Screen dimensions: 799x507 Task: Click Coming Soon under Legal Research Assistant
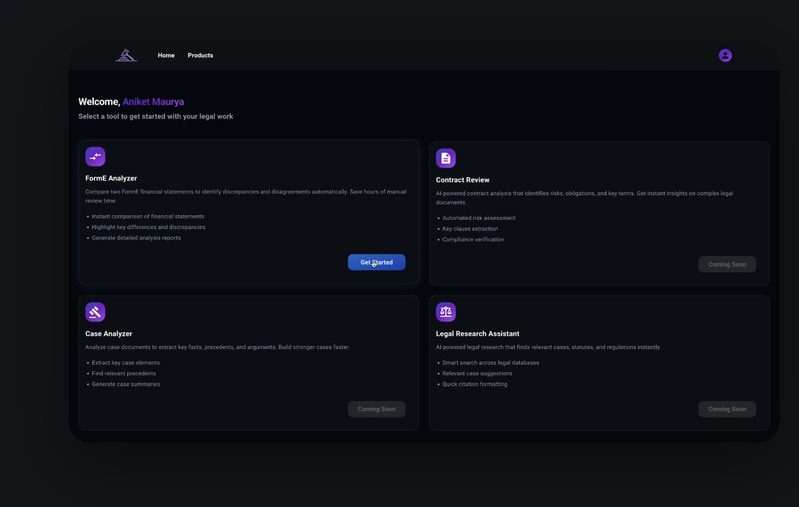[x=727, y=409]
